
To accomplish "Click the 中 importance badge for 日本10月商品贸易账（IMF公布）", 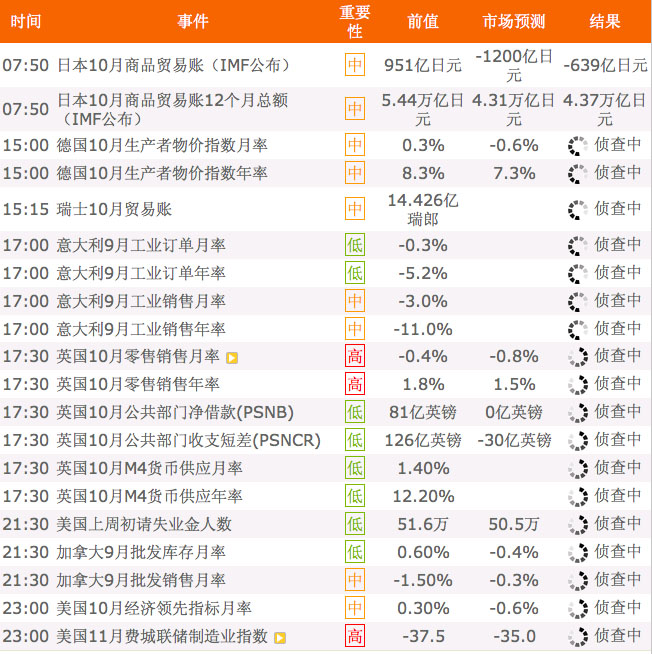I will 355,65.
